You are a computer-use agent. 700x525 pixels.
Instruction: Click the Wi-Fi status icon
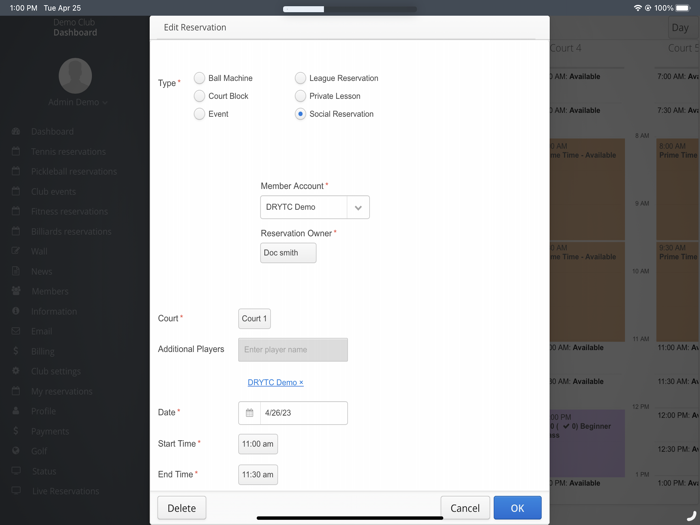638,8
